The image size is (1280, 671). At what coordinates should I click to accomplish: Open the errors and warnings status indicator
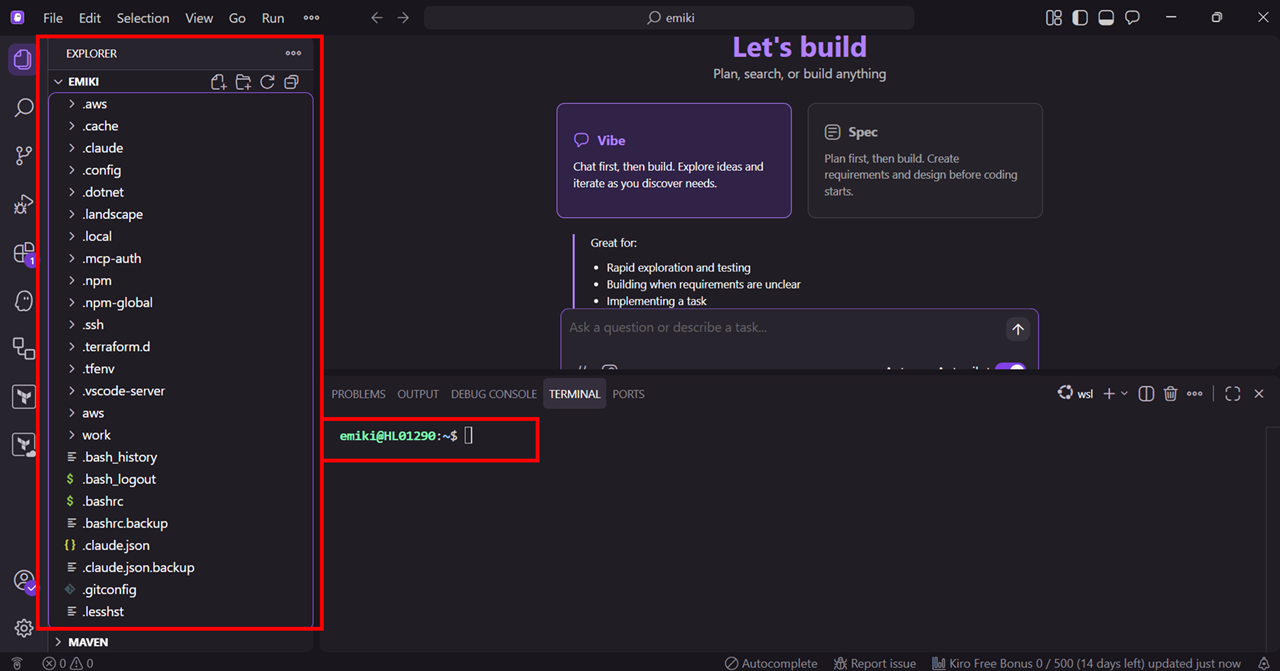point(68,663)
